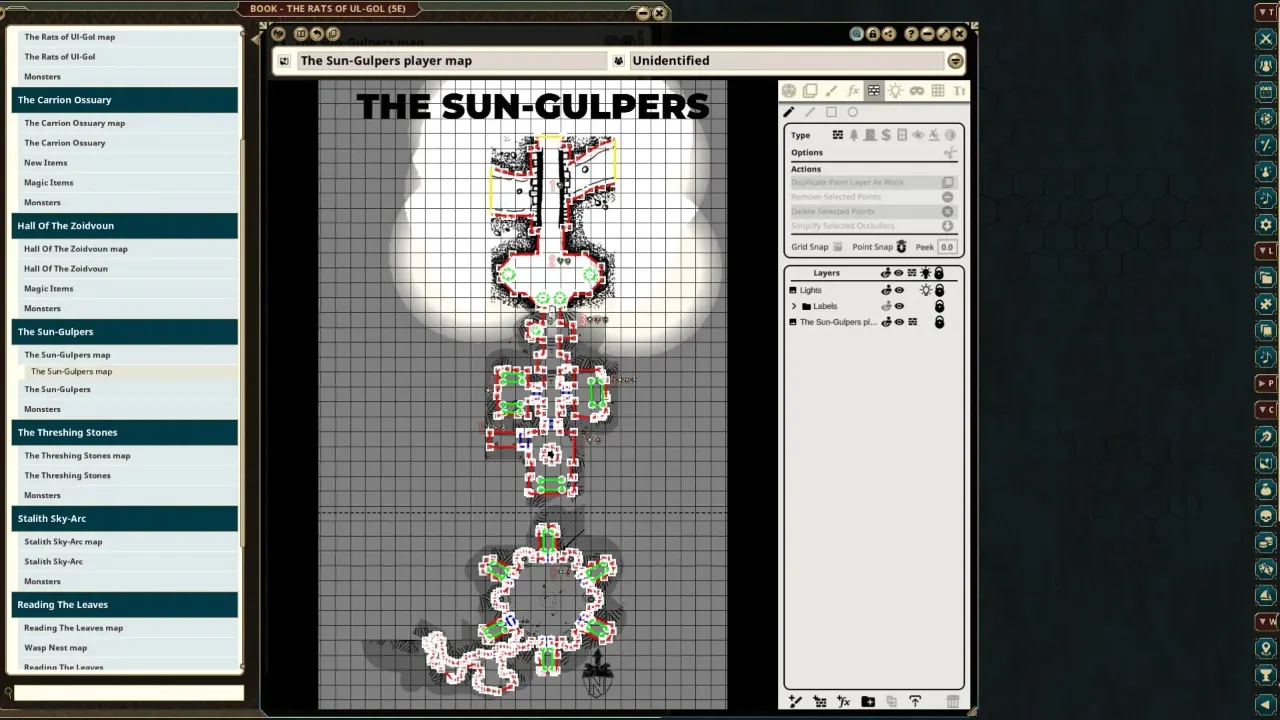Switch to the FX mode tab
The image size is (1280, 720).
point(852,91)
